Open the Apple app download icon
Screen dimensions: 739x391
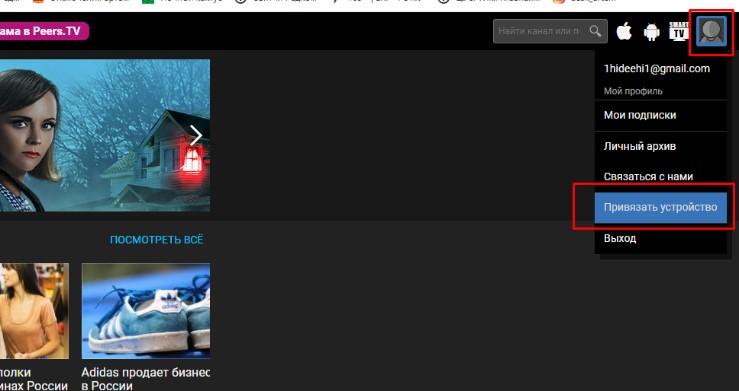(624, 32)
